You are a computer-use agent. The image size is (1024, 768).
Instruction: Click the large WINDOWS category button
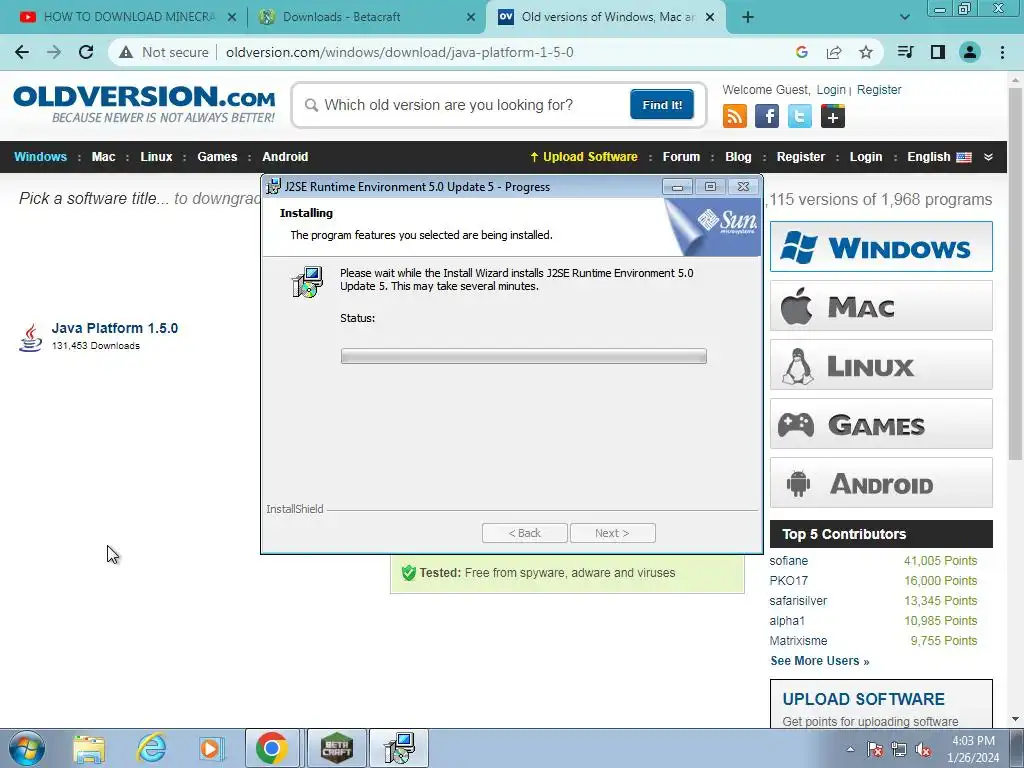[x=881, y=247]
